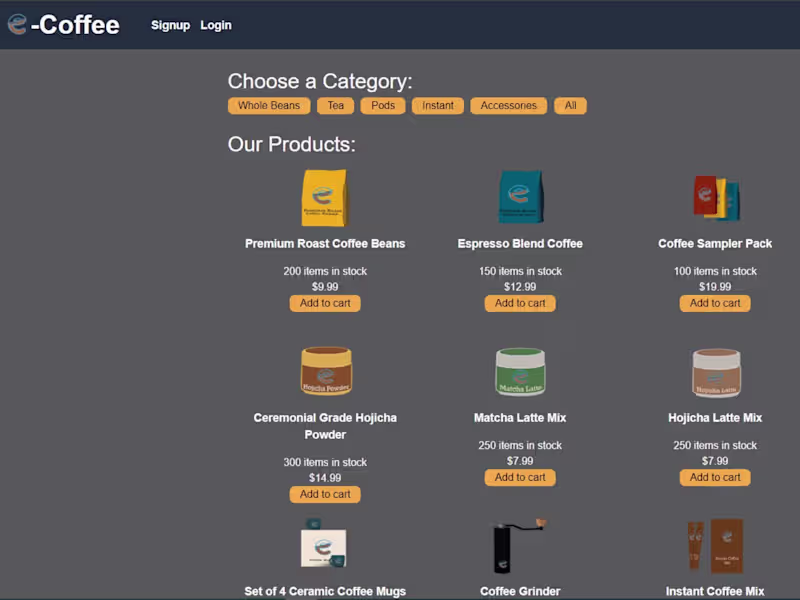Image resolution: width=800 pixels, height=600 pixels.
Task: Click the $12.99 price text
Action: 520,287
